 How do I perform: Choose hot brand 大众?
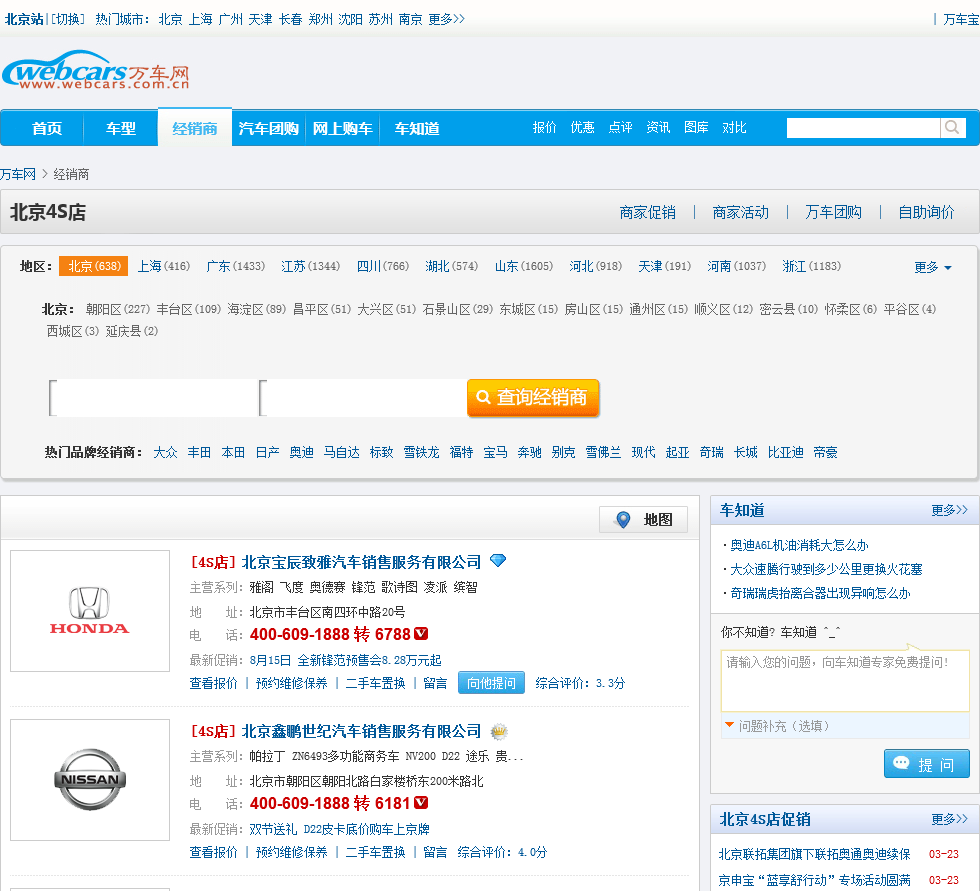click(x=166, y=452)
